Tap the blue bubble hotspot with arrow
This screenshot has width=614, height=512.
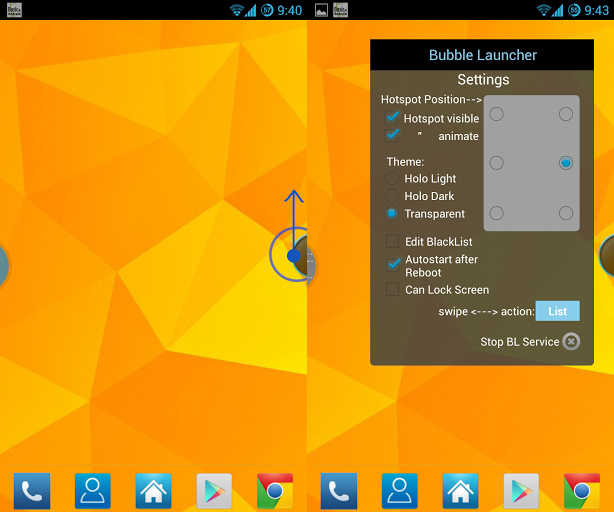pos(293,256)
